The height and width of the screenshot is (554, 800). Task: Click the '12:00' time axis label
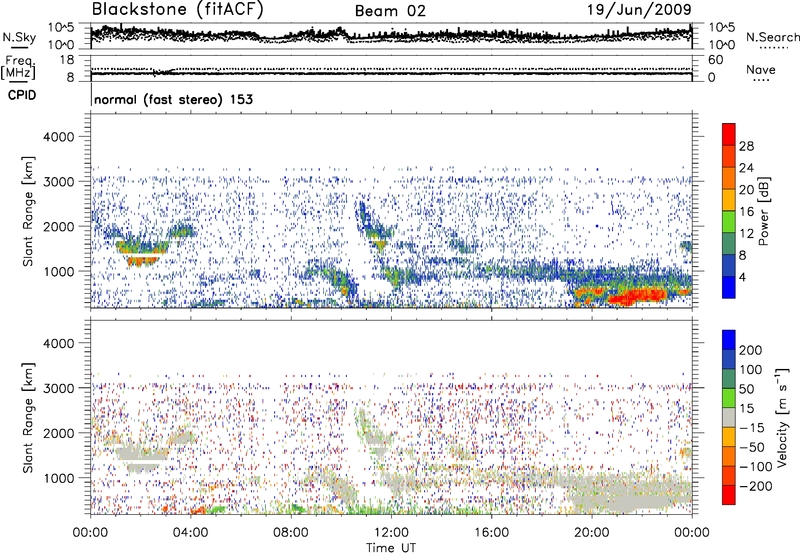[x=391, y=533]
